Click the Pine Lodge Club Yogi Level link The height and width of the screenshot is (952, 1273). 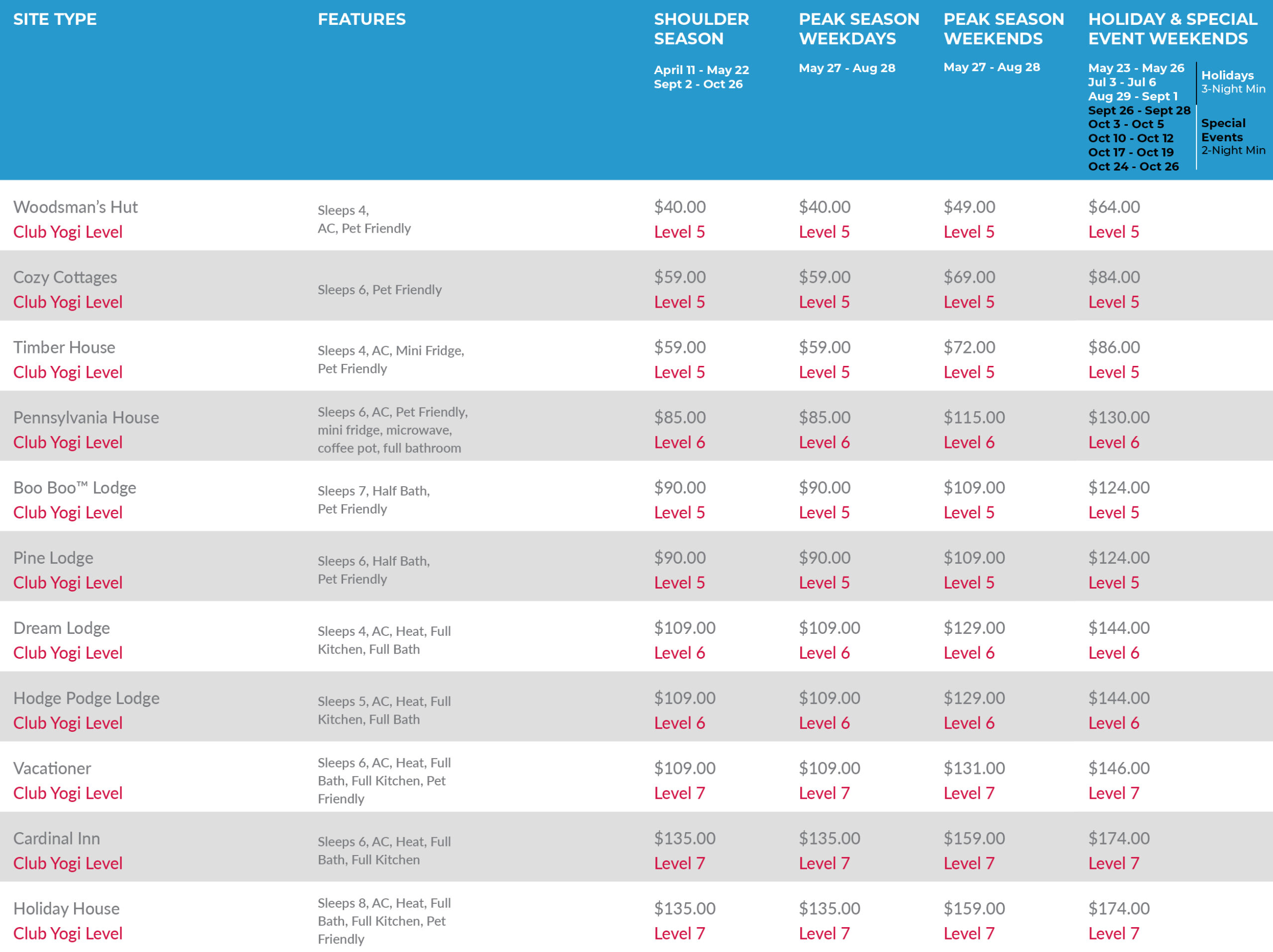tap(68, 583)
